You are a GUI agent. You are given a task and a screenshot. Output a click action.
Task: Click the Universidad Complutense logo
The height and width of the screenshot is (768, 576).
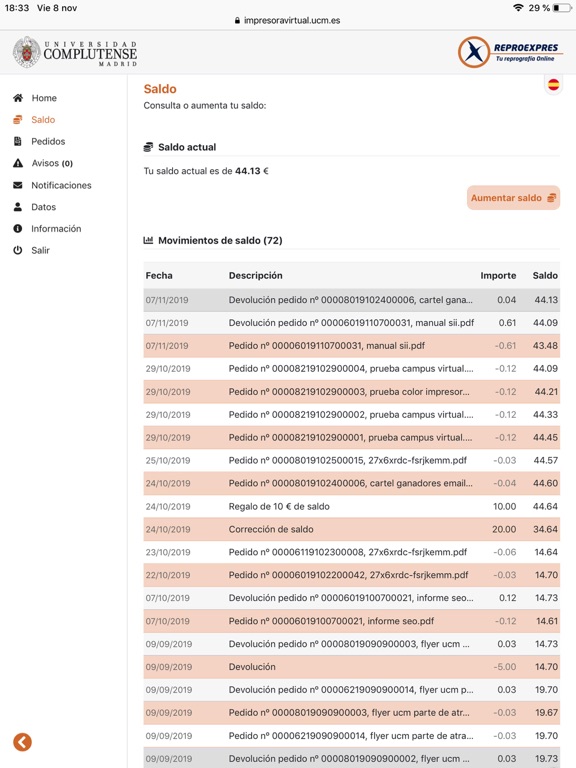pyautogui.click(x=75, y=52)
